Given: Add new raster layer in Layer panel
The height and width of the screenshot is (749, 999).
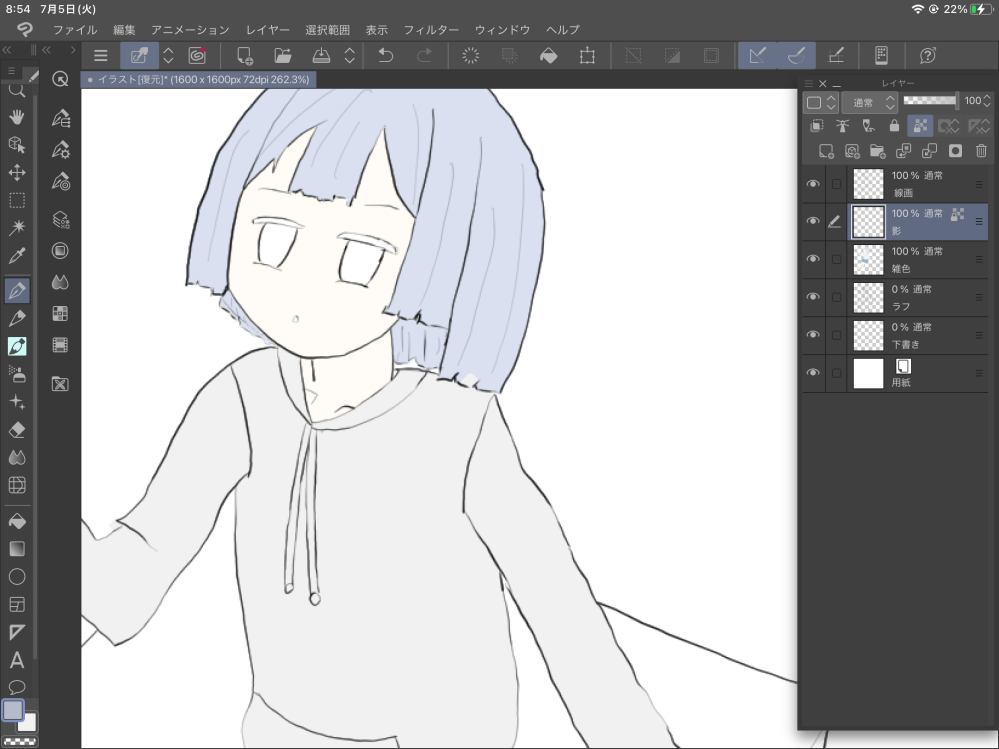Looking at the screenshot, I should click(x=826, y=151).
